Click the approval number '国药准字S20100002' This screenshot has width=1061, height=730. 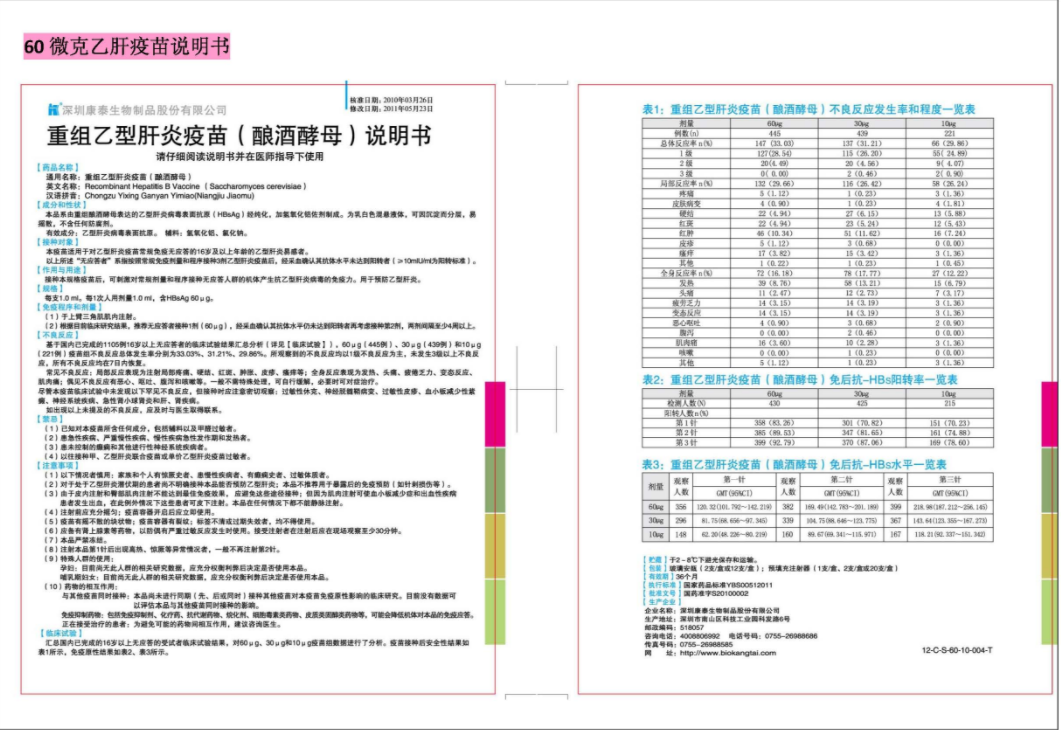pos(716,593)
